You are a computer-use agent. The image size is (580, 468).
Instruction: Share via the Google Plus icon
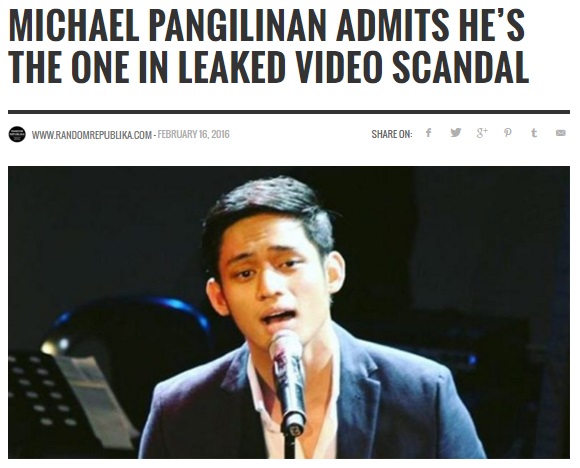482,133
